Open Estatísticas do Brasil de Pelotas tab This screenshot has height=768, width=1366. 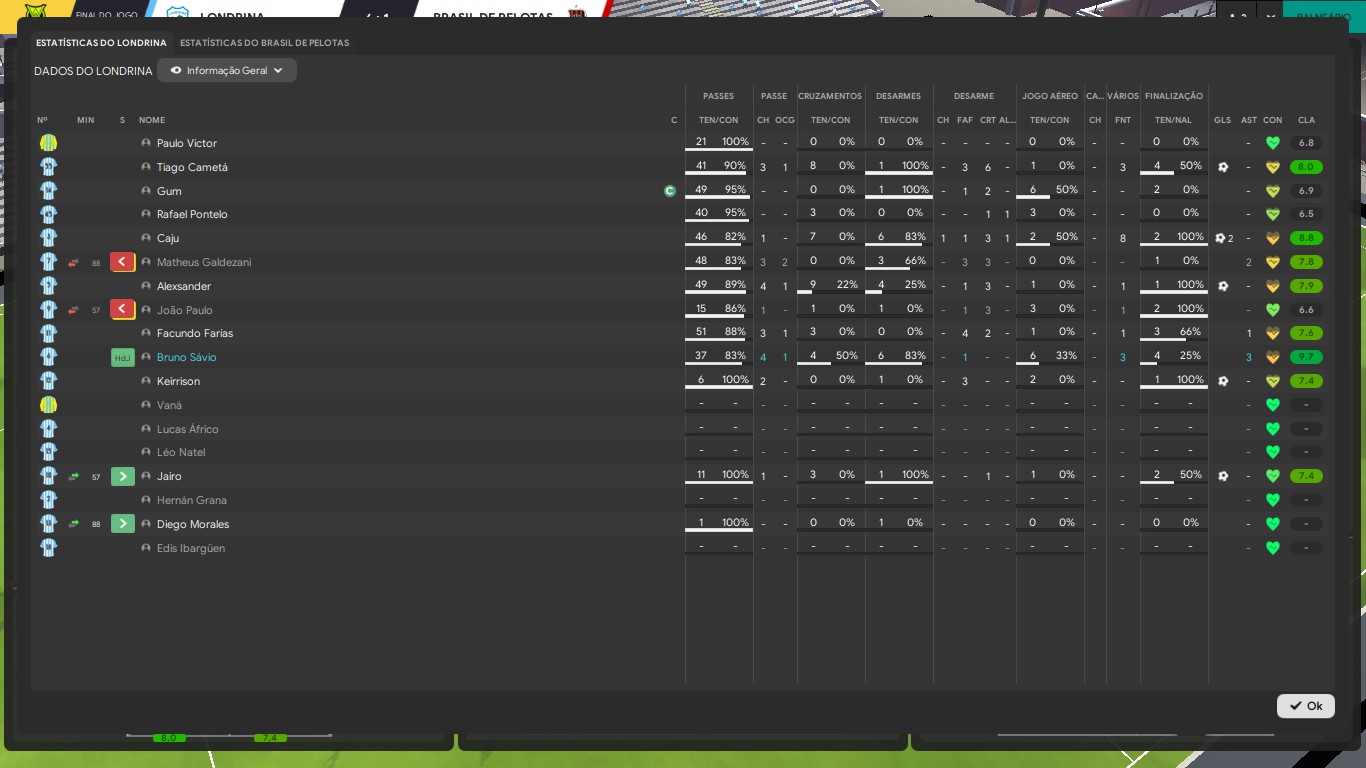point(265,43)
